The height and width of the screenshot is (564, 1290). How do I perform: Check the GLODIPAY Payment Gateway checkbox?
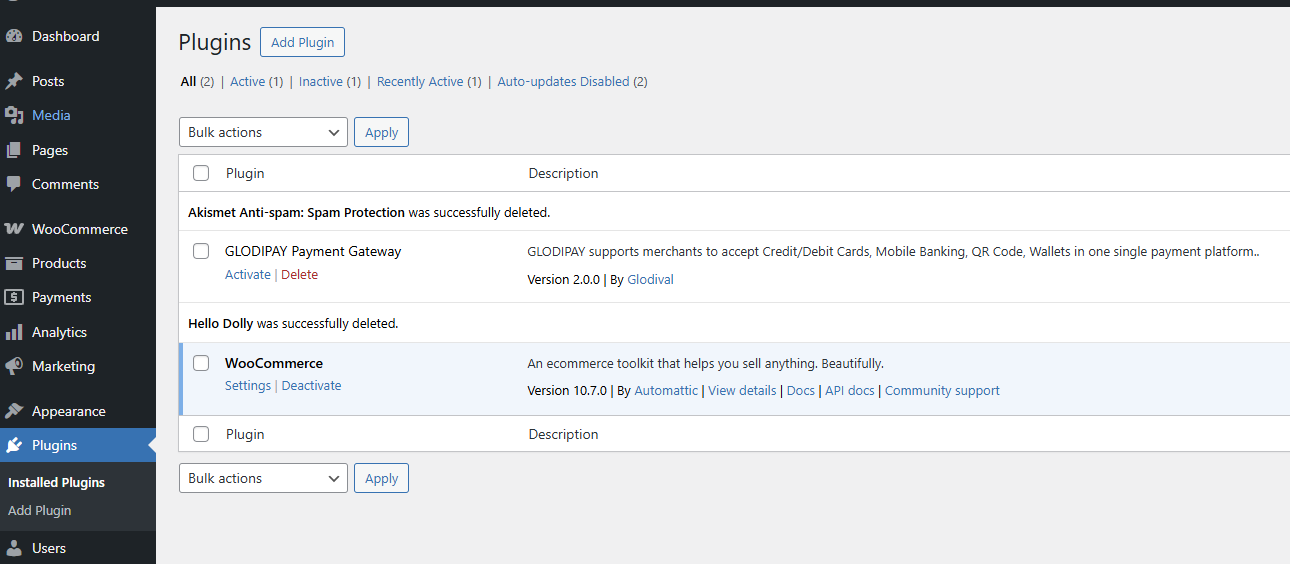[201, 251]
